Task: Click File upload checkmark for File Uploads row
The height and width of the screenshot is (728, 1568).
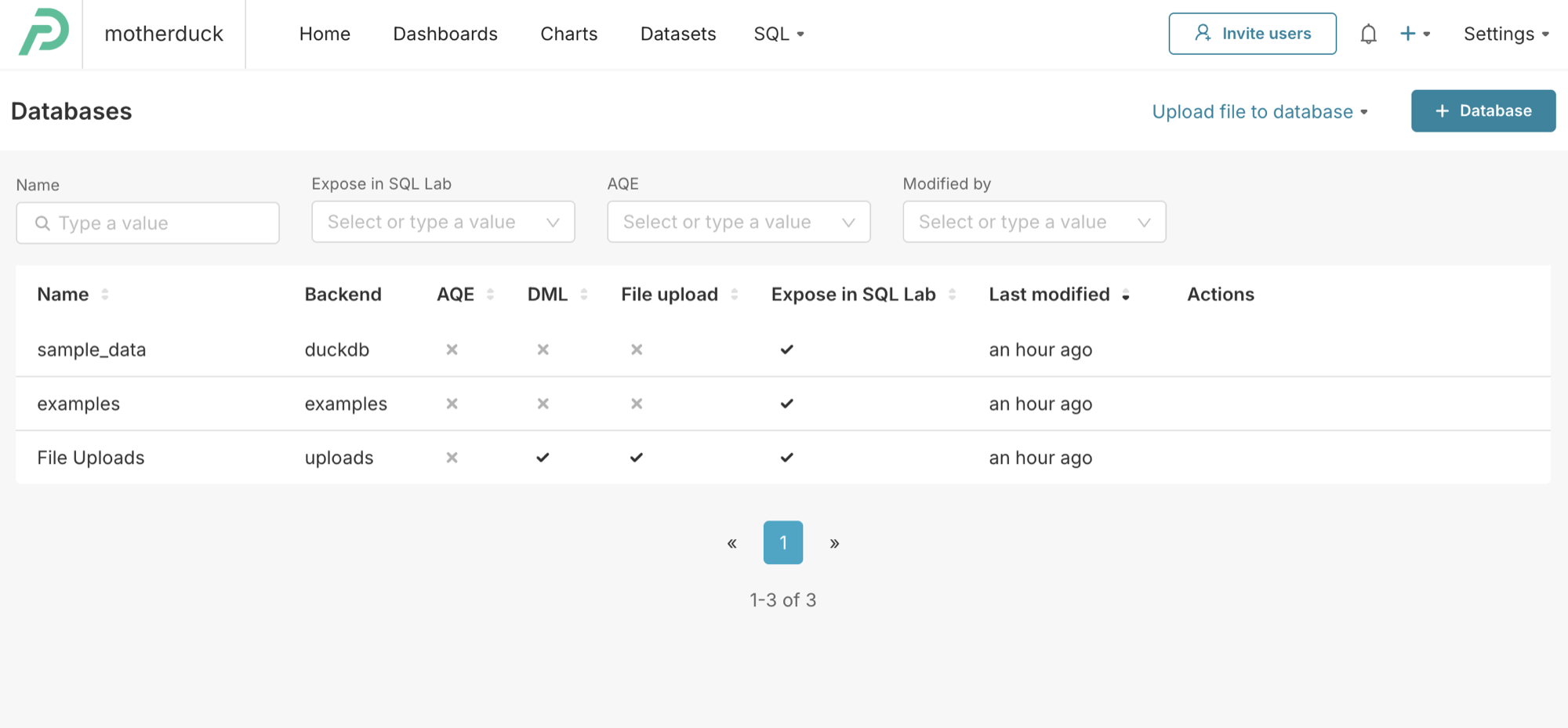Action: pos(637,458)
